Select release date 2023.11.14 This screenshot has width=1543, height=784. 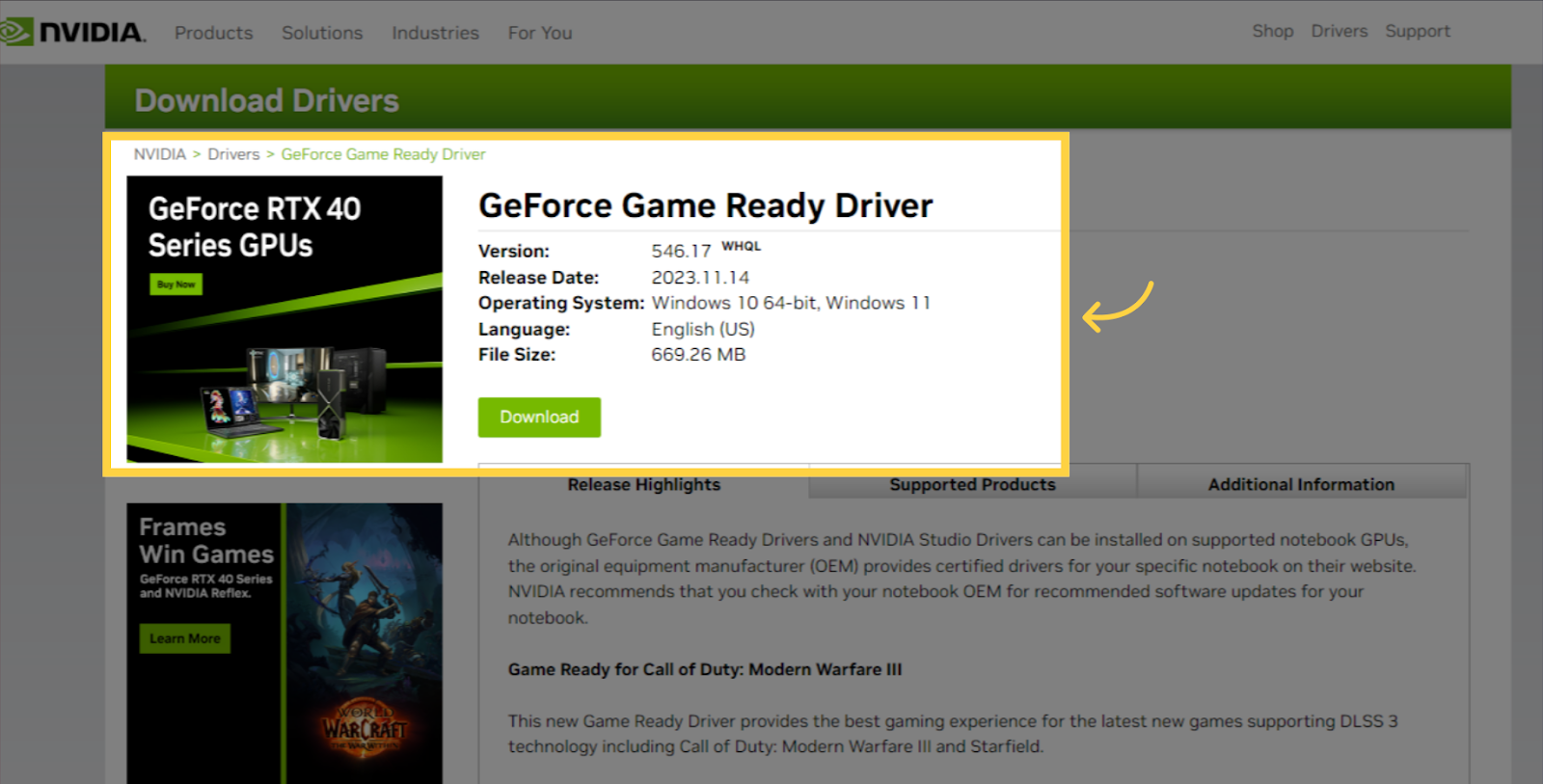click(700, 278)
